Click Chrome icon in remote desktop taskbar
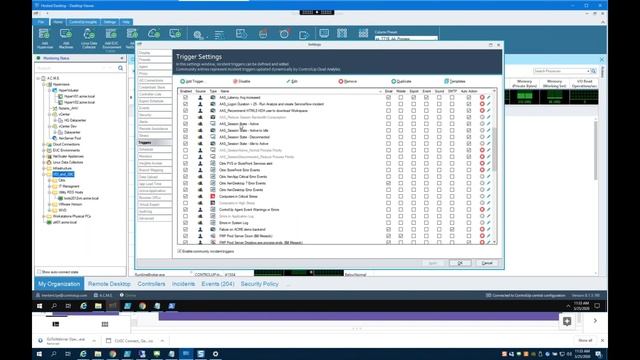 coord(142,306)
